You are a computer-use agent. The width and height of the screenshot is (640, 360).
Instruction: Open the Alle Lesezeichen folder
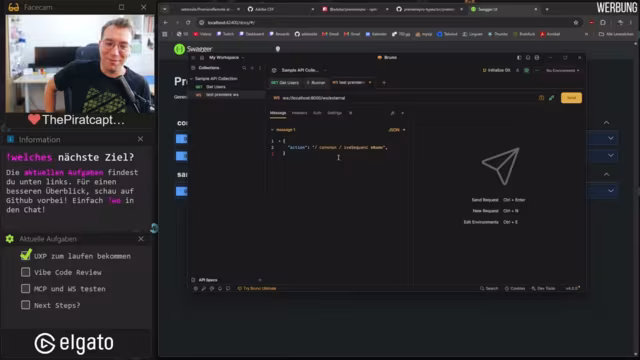coord(616,34)
